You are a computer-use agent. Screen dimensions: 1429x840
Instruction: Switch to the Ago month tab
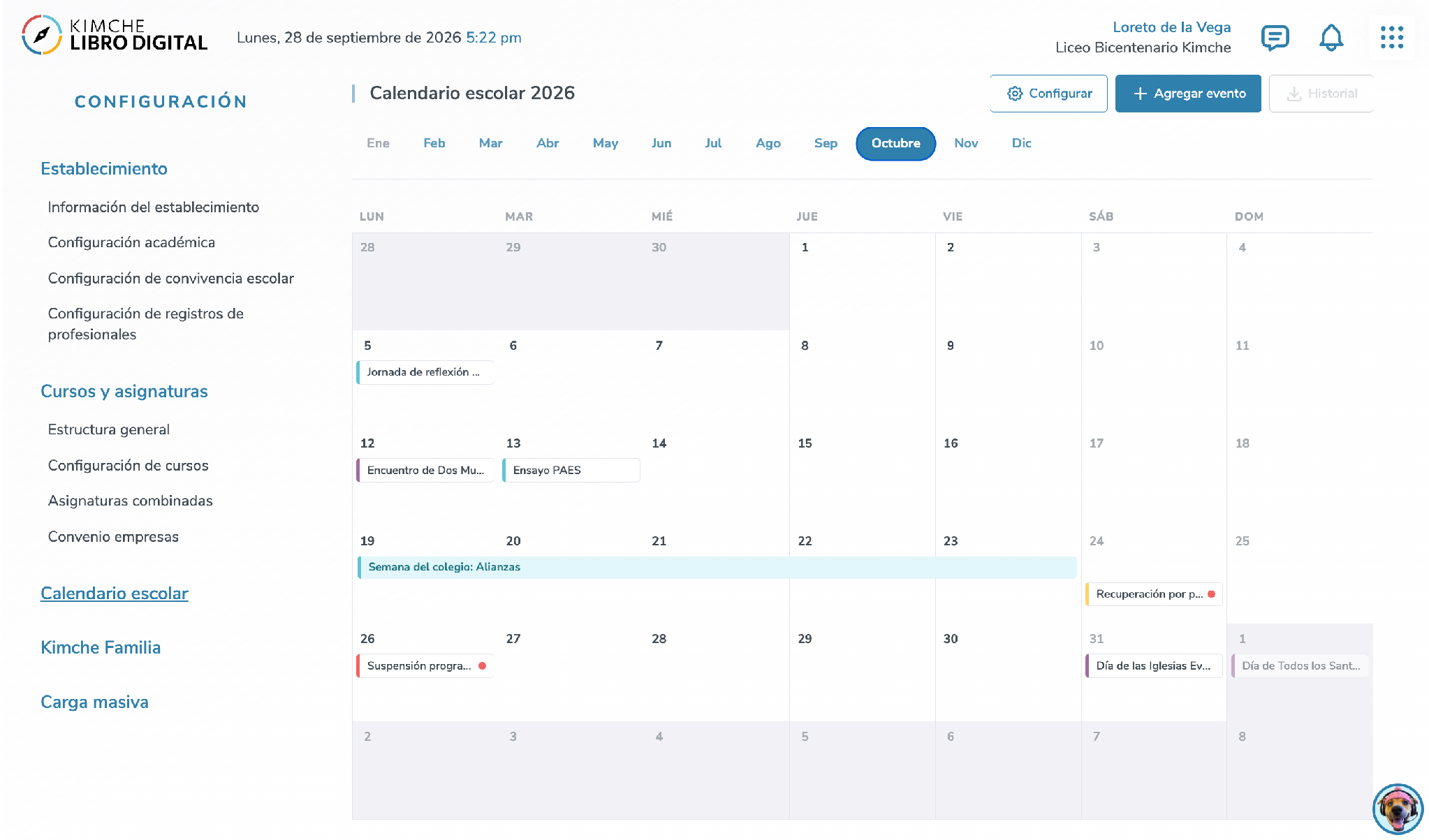(x=768, y=143)
